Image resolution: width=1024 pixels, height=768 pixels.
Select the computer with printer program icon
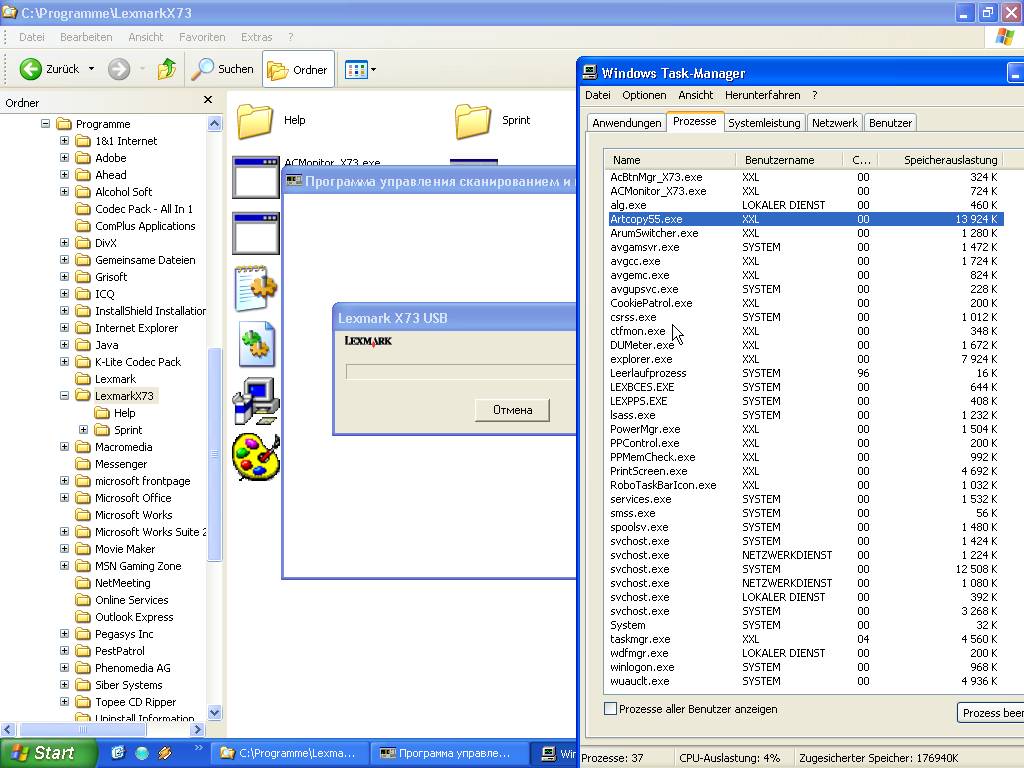coord(256,401)
